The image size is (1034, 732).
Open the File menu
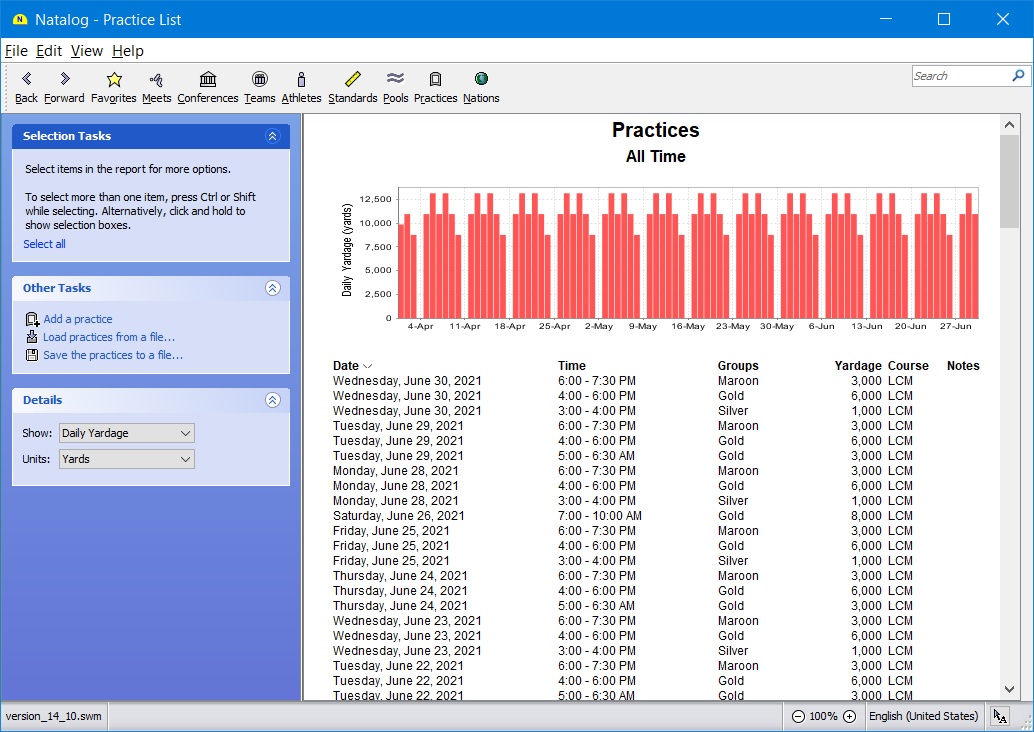coord(16,51)
